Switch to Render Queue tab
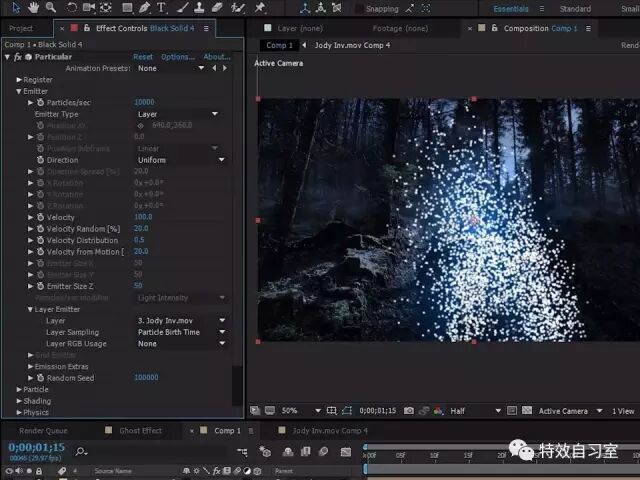640x480 pixels. tap(43, 431)
